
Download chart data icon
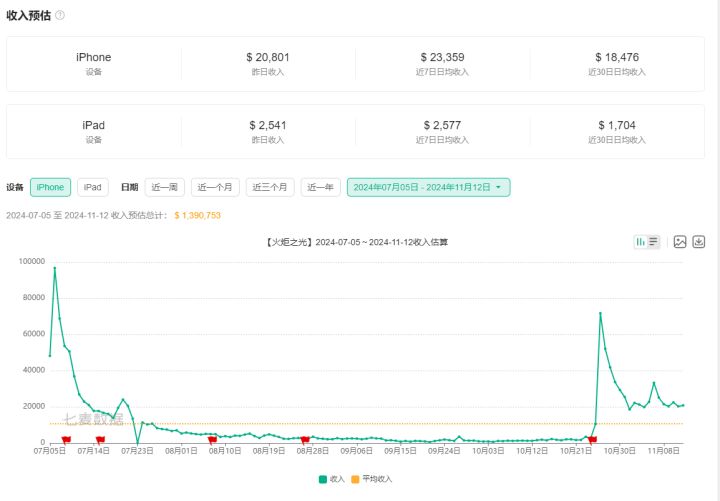point(698,242)
